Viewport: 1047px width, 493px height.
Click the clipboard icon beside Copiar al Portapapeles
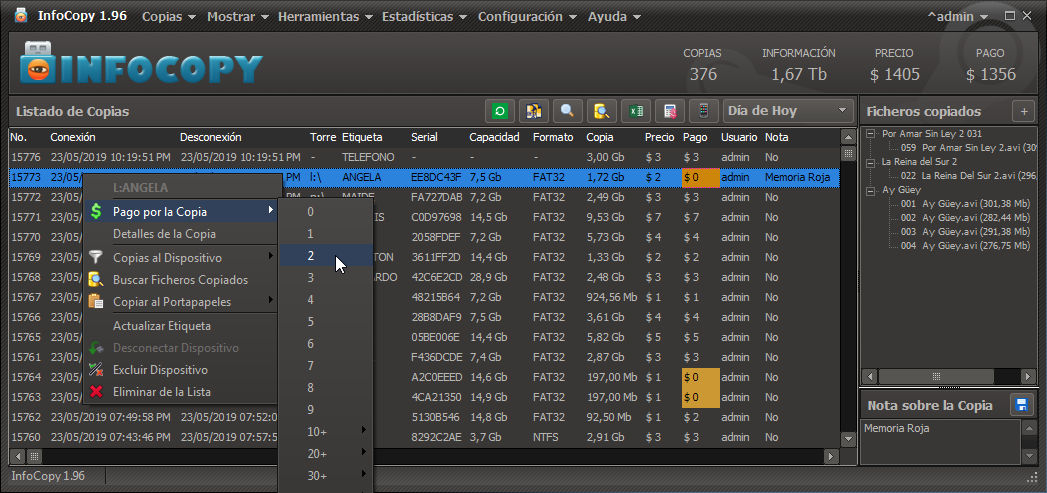point(96,301)
